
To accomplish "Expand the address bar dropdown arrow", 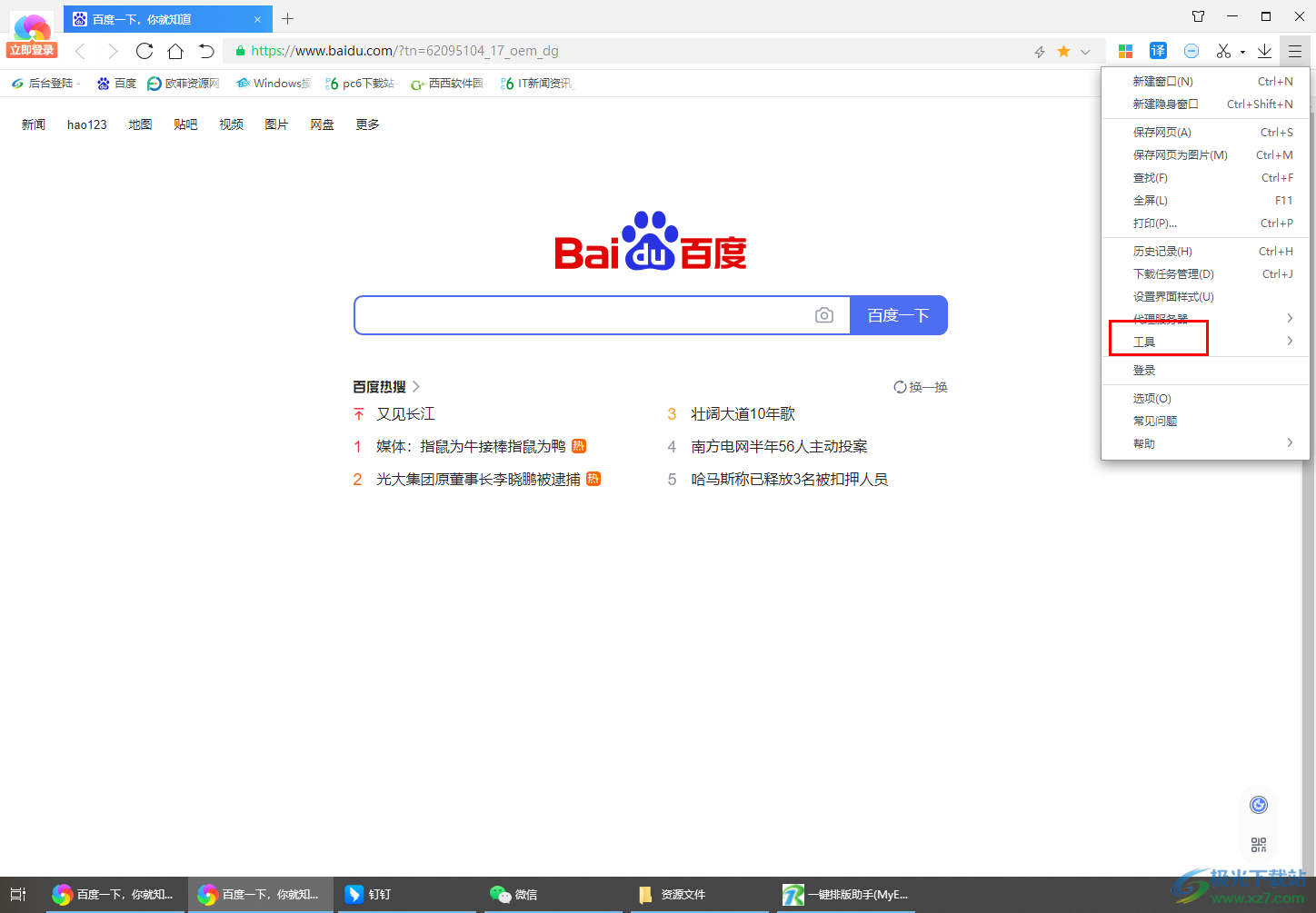I will point(1085,52).
